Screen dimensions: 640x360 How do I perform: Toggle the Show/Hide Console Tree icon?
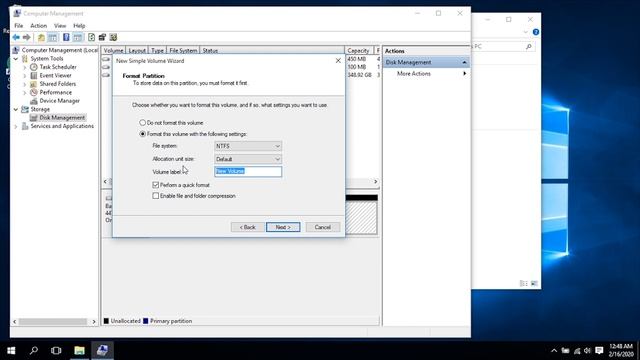click(53, 38)
